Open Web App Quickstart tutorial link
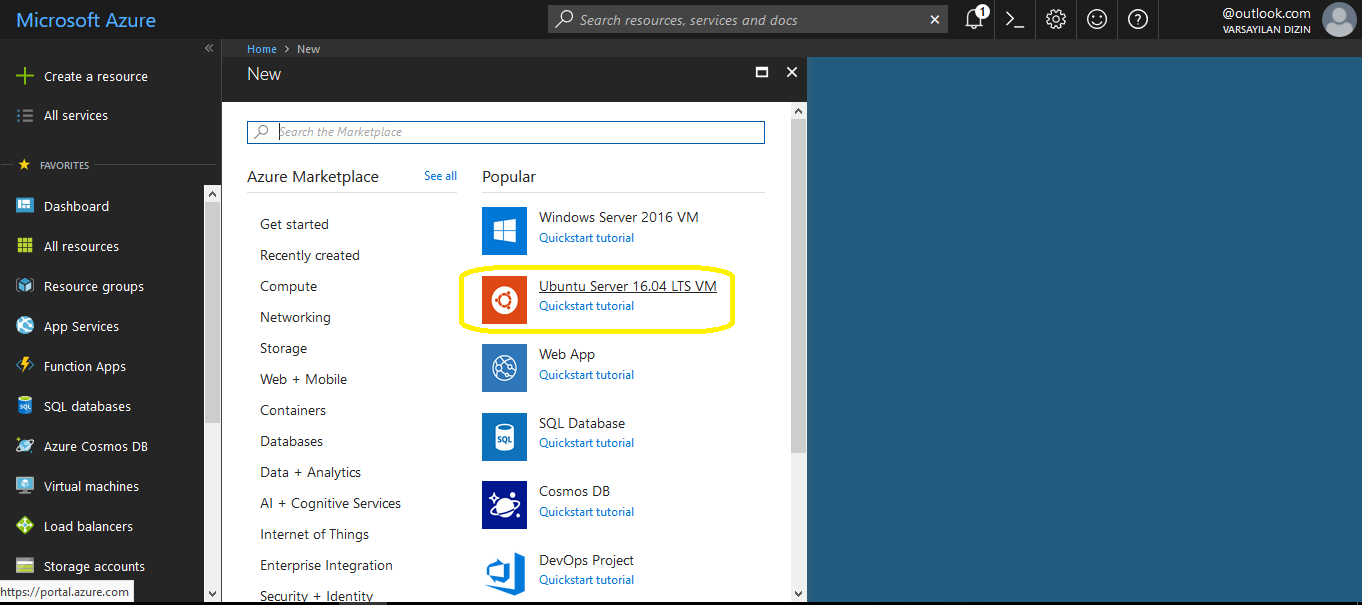 [x=586, y=375]
